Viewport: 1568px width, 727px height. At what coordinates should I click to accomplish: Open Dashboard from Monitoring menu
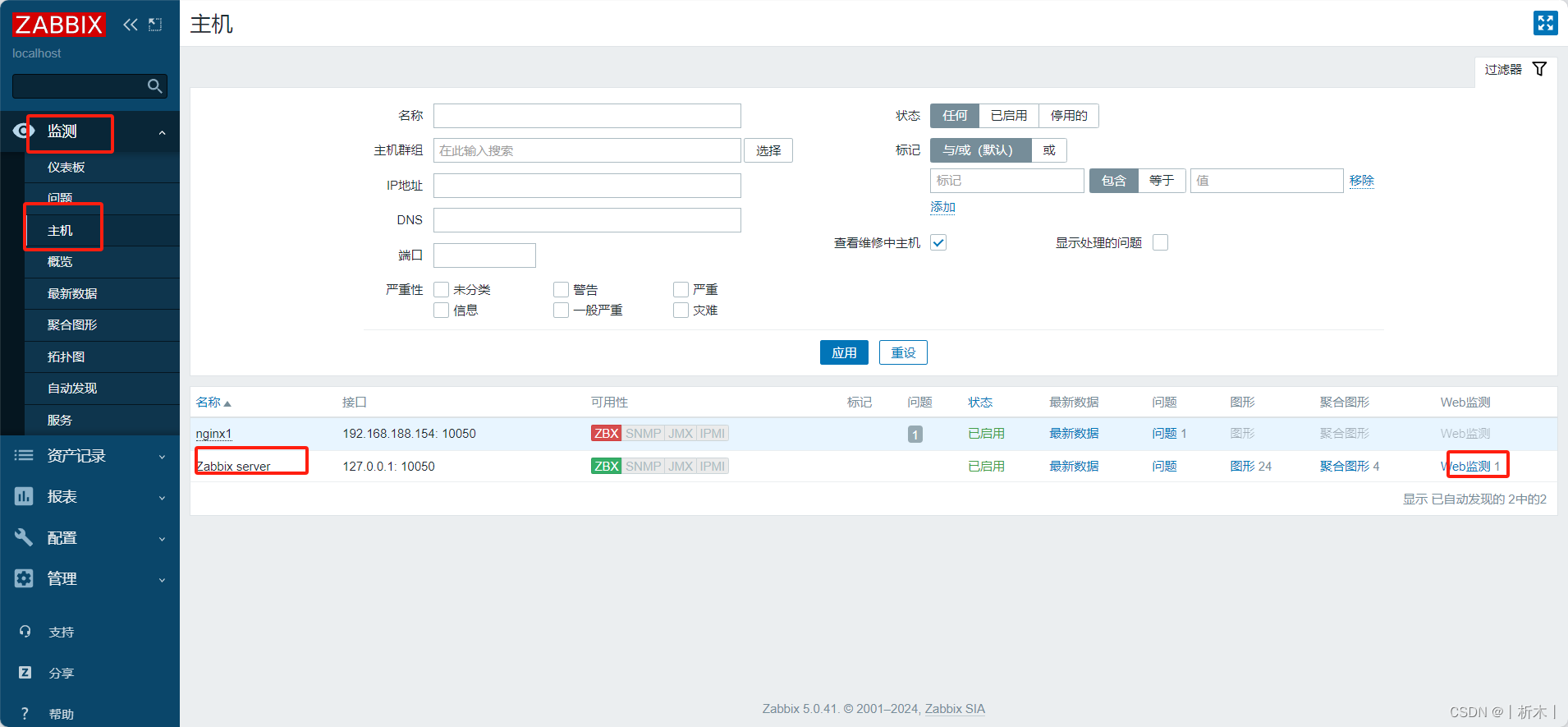pyautogui.click(x=66, y=168)
